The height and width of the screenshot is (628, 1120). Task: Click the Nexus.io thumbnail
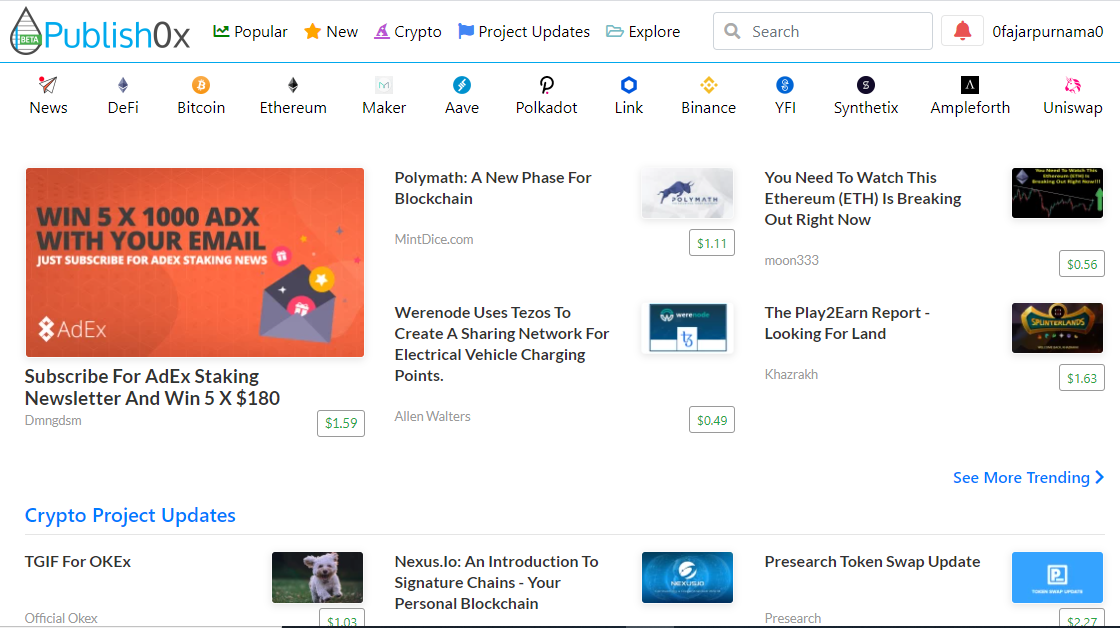click(x=687, y=577)
